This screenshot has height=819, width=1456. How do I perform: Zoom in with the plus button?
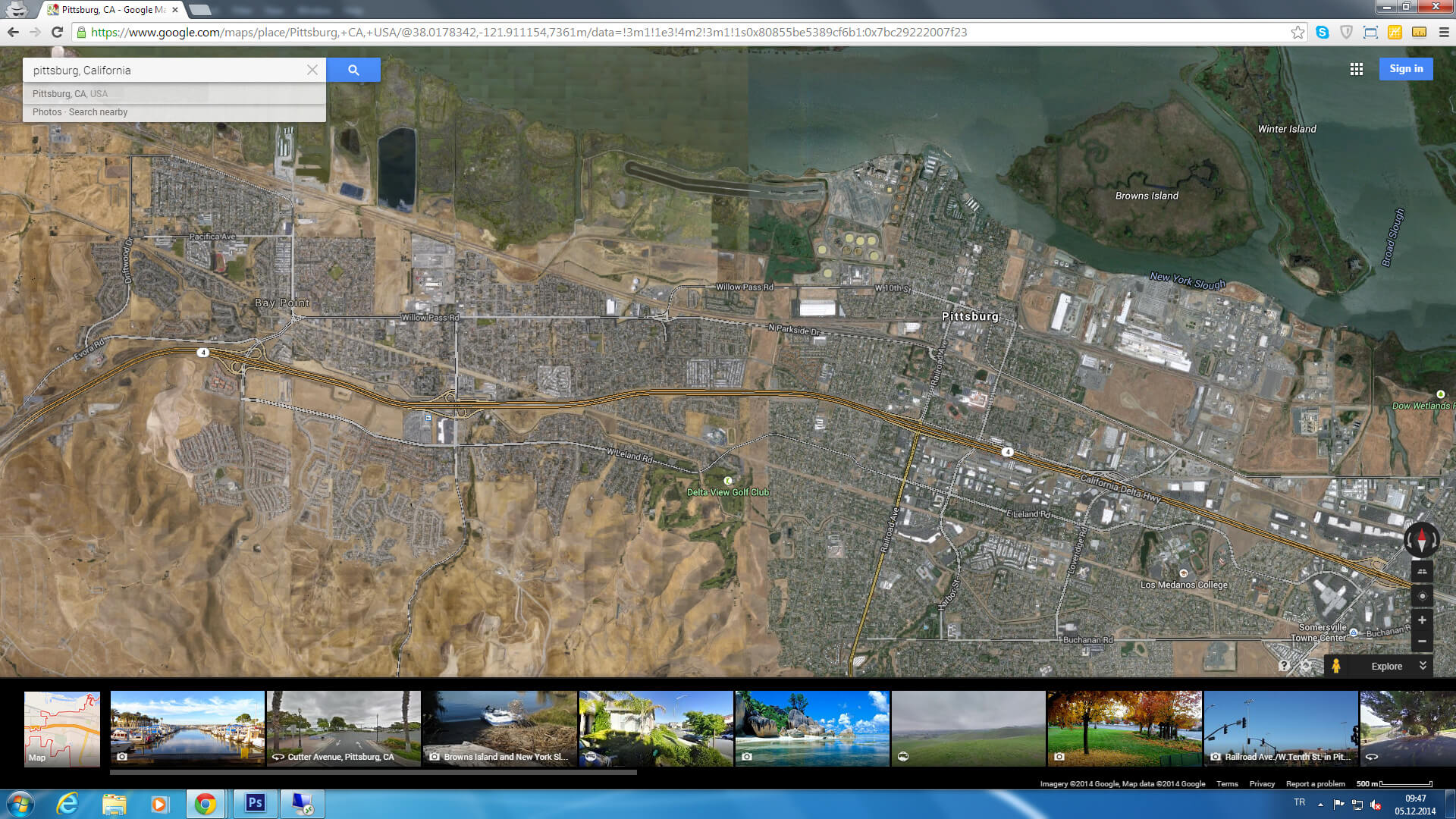[x=1422, y=620]
